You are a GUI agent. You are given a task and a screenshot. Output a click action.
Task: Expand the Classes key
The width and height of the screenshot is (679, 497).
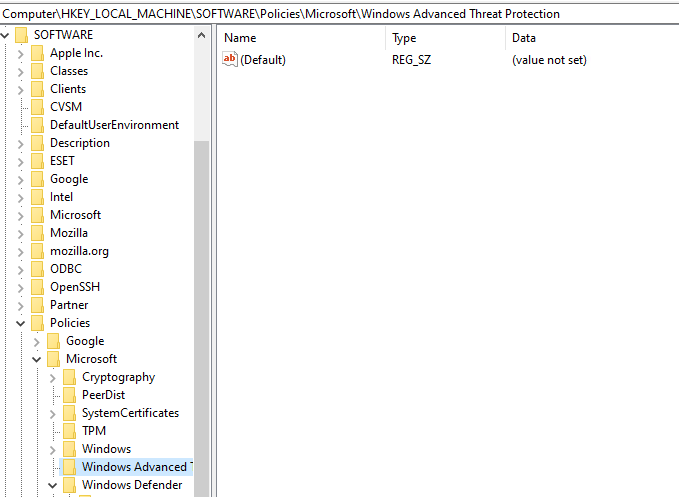pos(21,71)
